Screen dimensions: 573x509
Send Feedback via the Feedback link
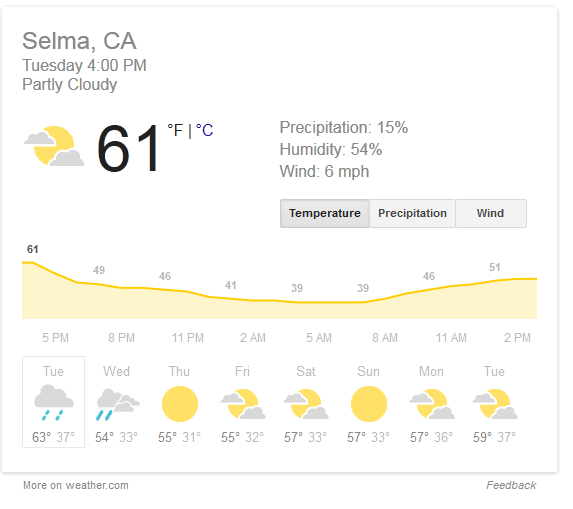point(511,486)
